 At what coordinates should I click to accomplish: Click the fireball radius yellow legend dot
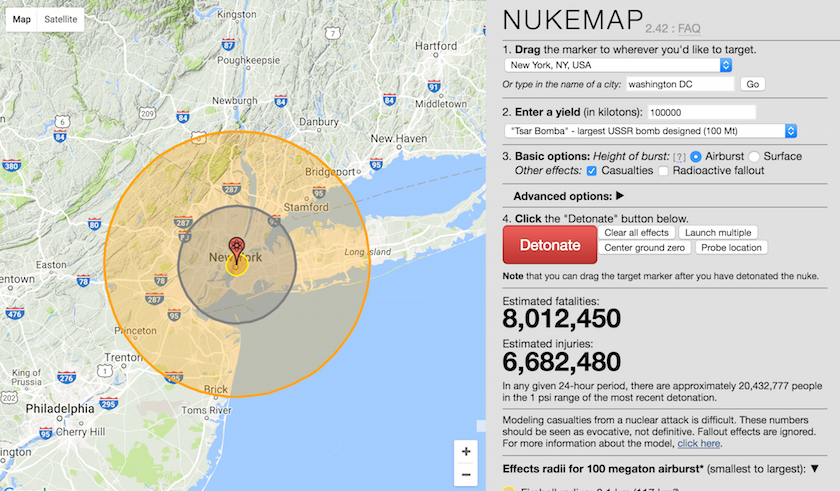[508, 489]
